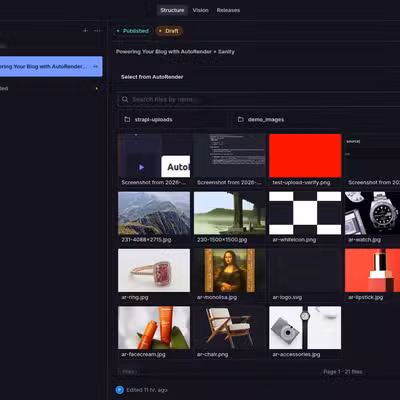Select the red test-upload-verify.png image
The image size is (400, 400).
(x=305, y=155)
